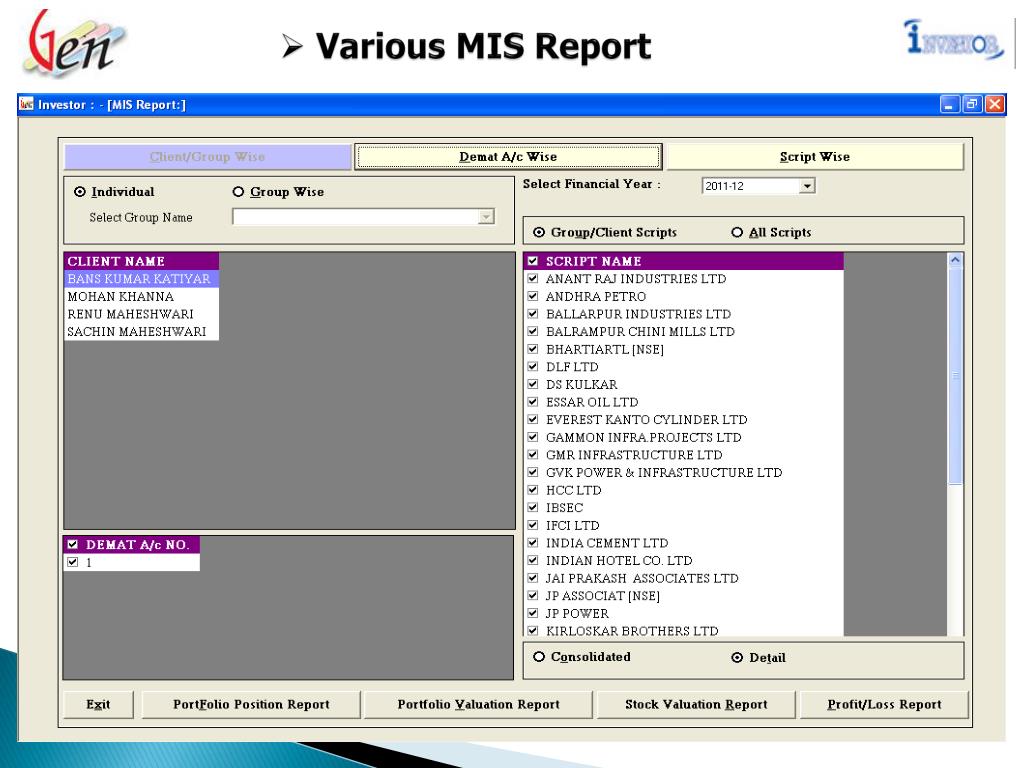Uncheck IBSEC script
Viewport: 1024px width, 768px height.
coord(533,508)
